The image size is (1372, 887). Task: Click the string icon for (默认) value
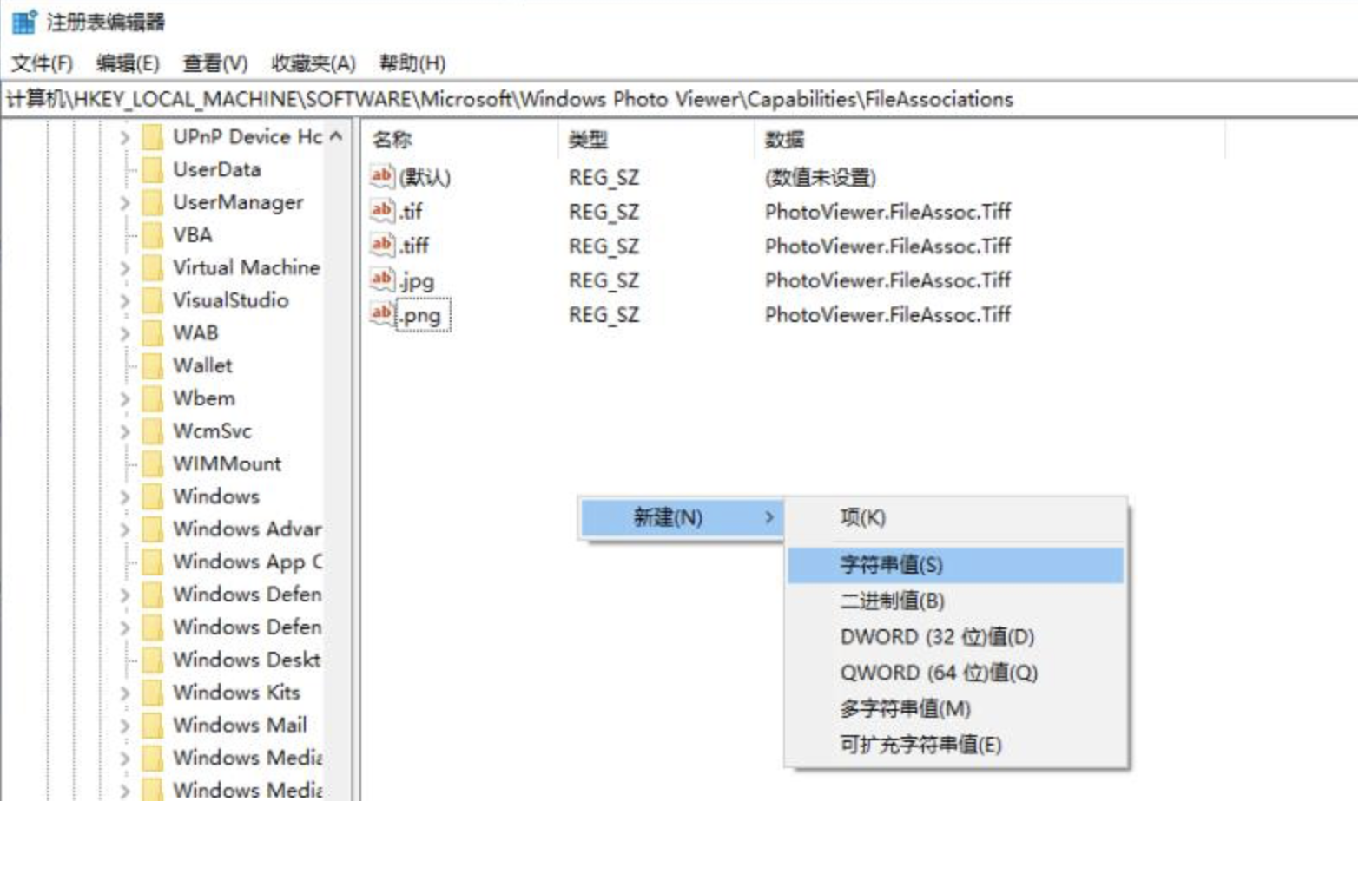point(382,176)
